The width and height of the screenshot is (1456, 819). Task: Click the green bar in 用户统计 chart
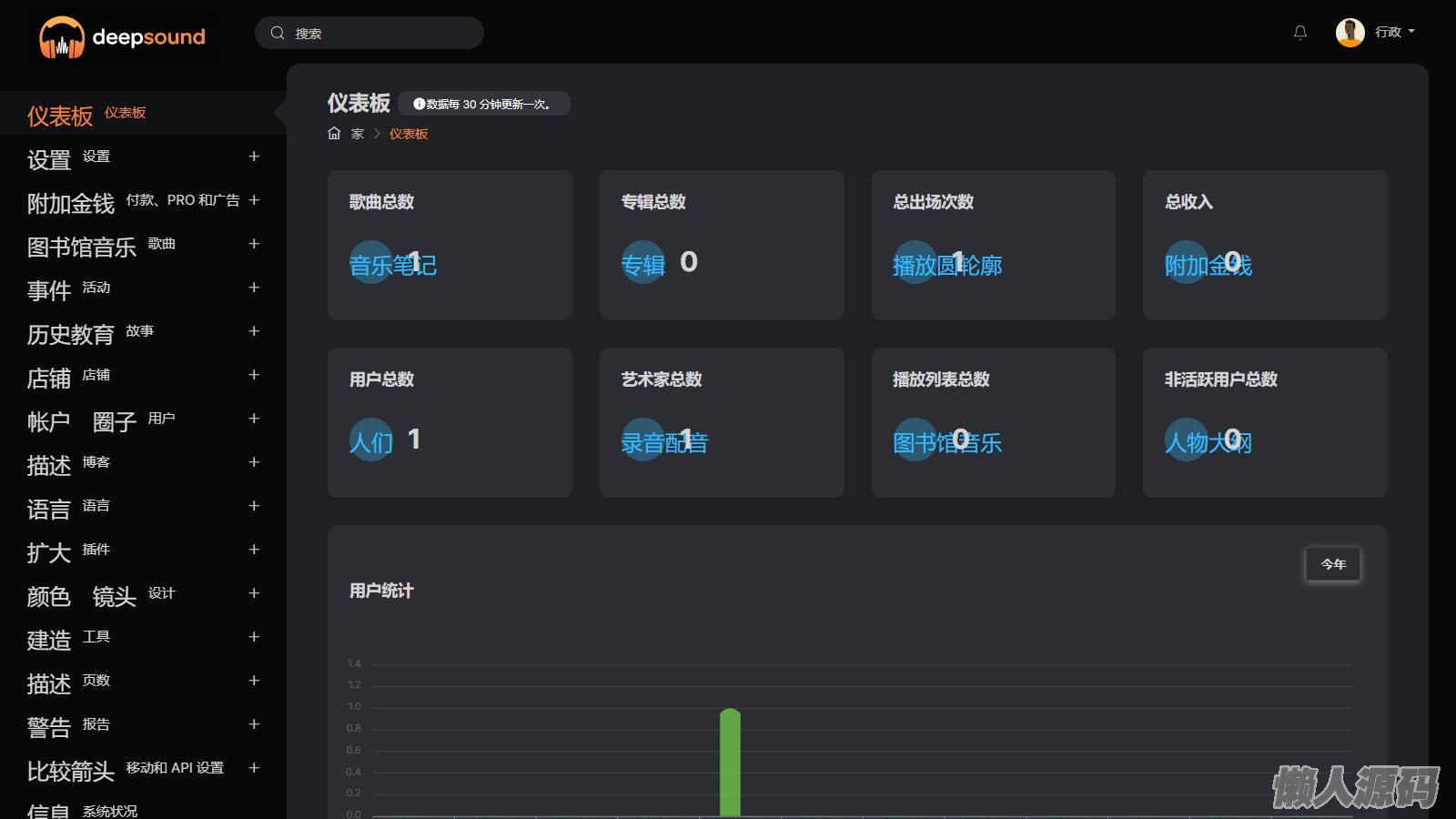730,763
